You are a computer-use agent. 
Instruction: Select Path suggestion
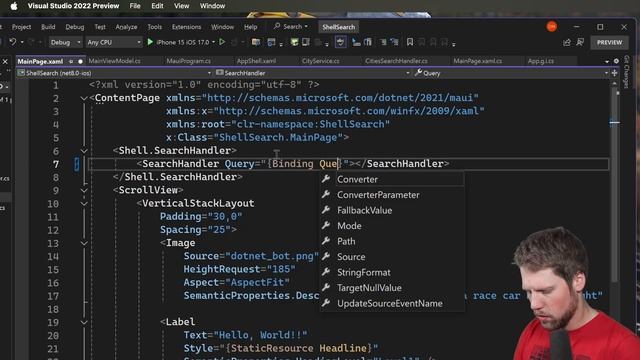pos(392,241)
